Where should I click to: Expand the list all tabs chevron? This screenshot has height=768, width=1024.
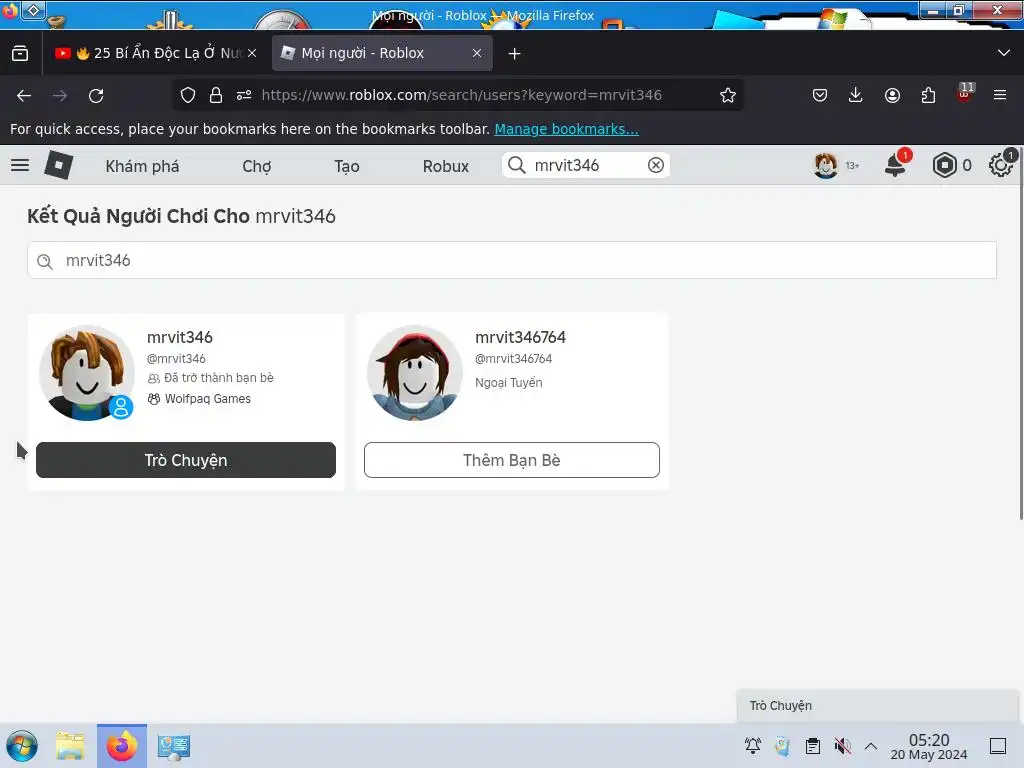[x=1004, y=53]
